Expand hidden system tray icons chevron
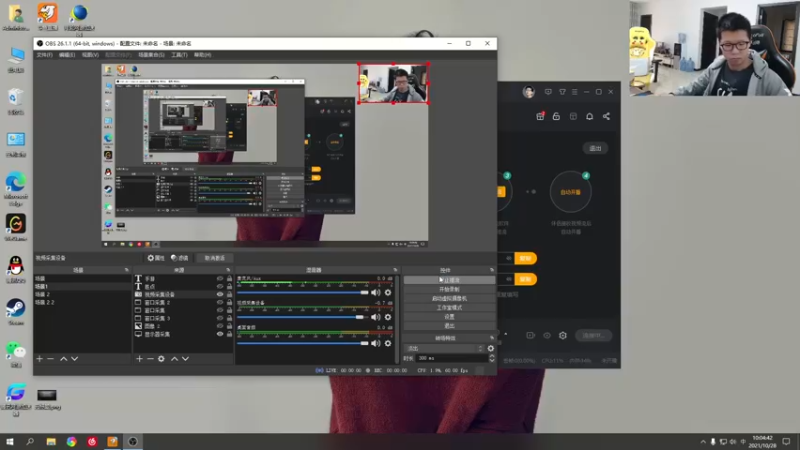The width and height of the screenshot is (800, 450). point(703,442)
